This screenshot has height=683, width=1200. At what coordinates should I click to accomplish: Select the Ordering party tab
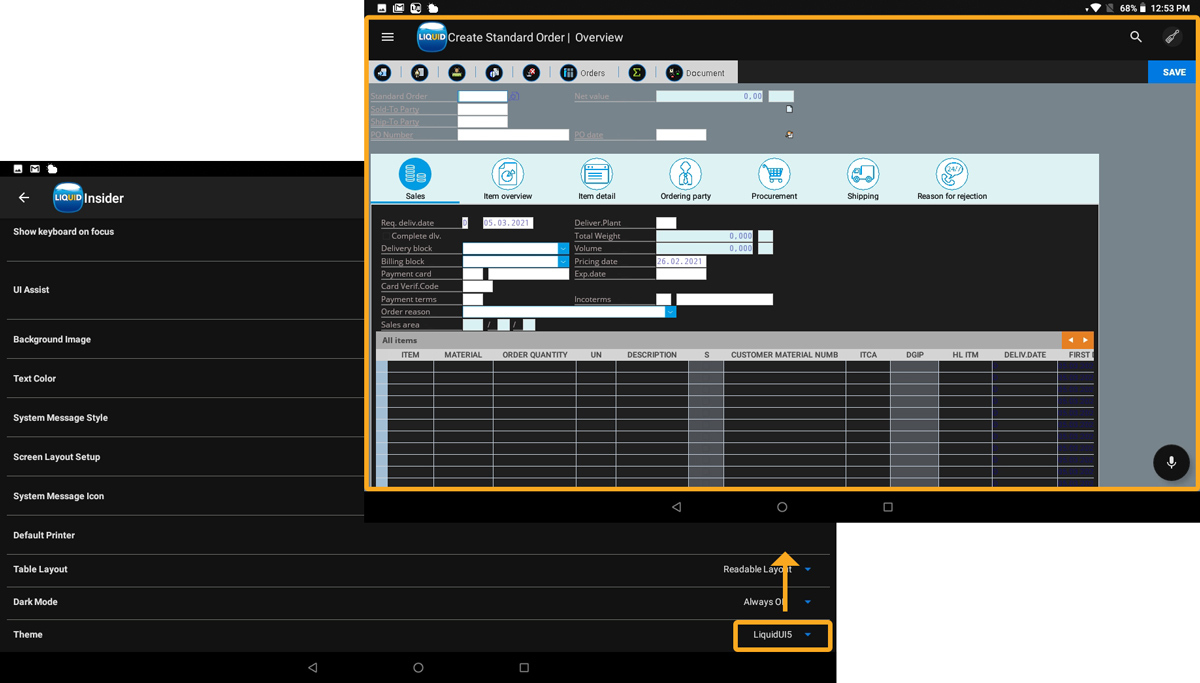[685, 180]
